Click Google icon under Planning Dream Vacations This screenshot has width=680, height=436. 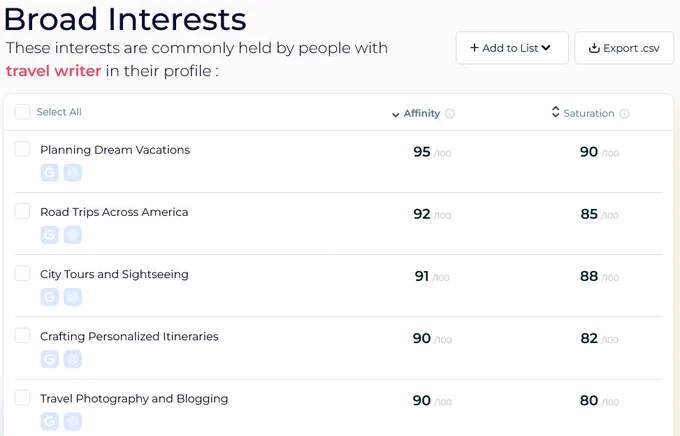pyautogui.click(x=49, y=173)
